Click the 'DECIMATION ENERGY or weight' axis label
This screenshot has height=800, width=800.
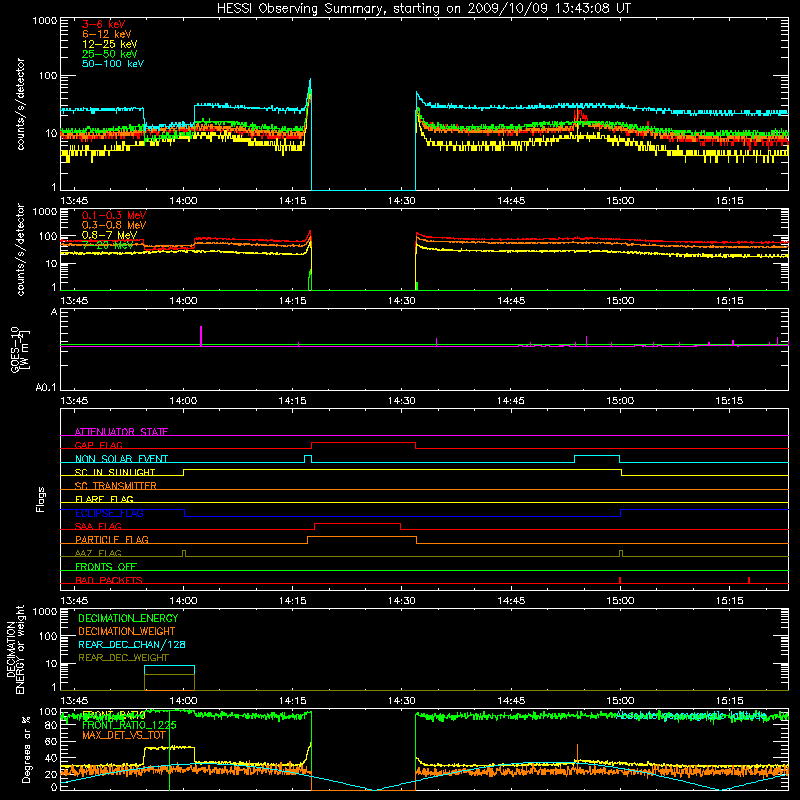15,649
